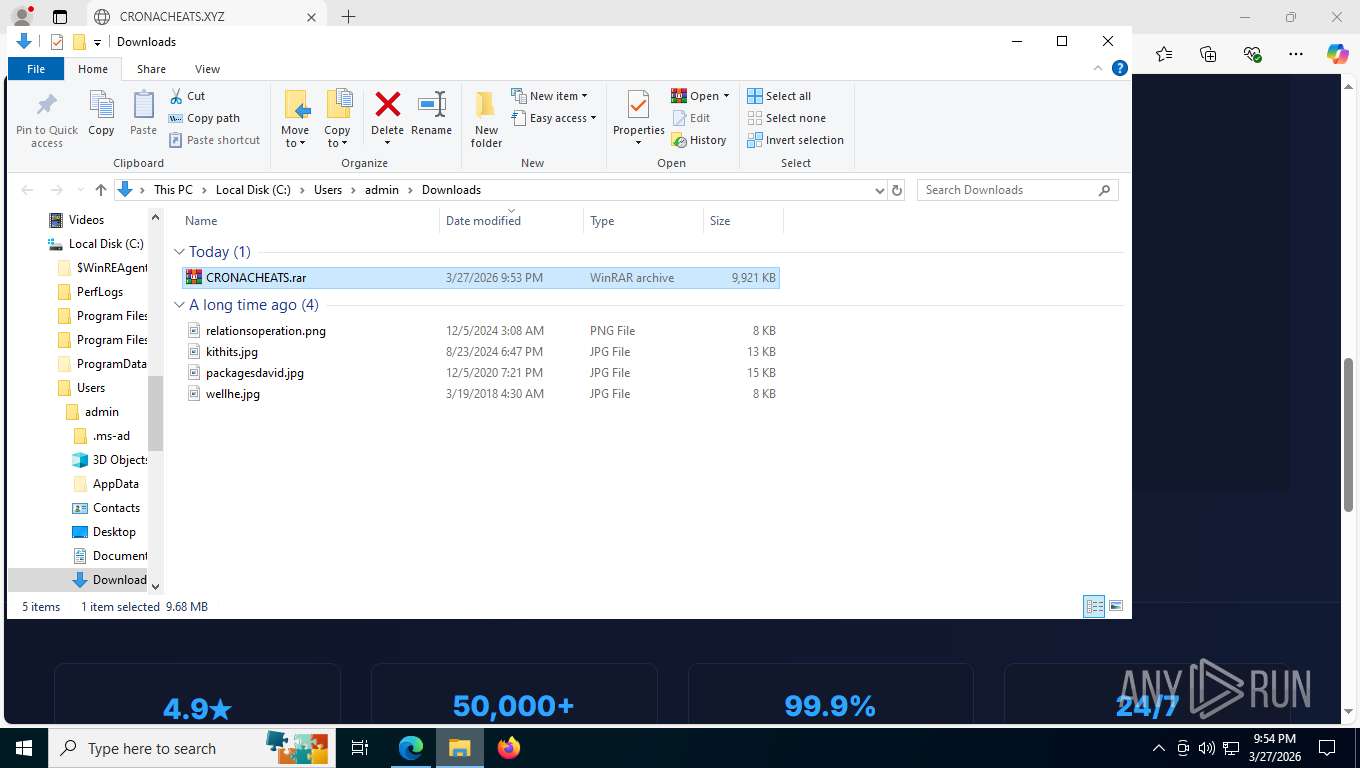Select CRONACHEATS.rar file

pos(480,278)
